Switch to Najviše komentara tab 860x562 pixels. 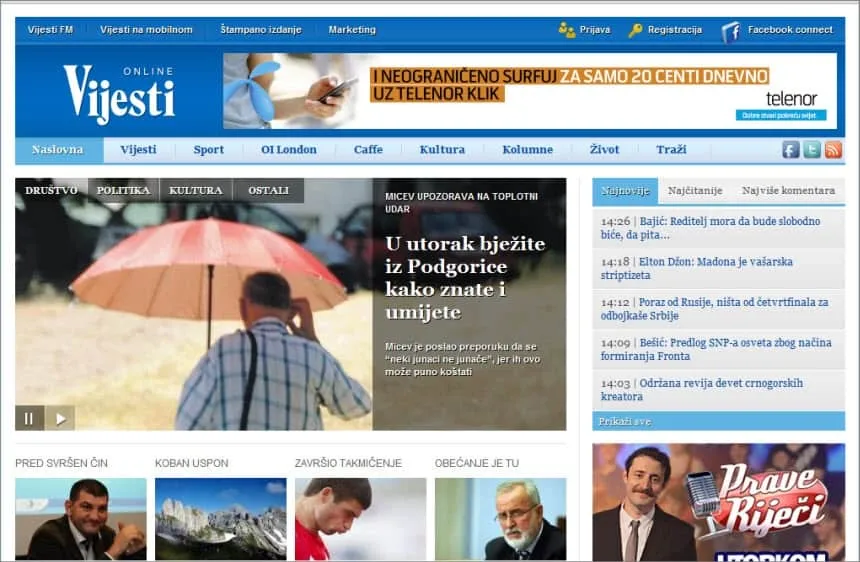click(x=788, y=191)
